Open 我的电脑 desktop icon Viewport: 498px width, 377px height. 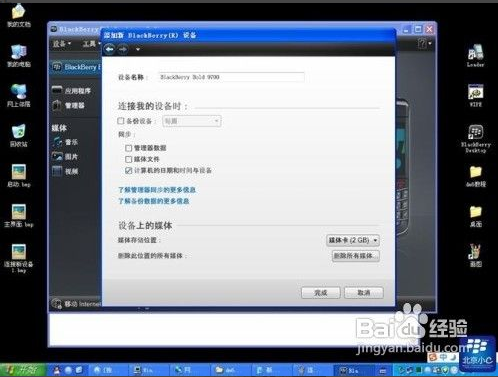click(x=19, y=55)
